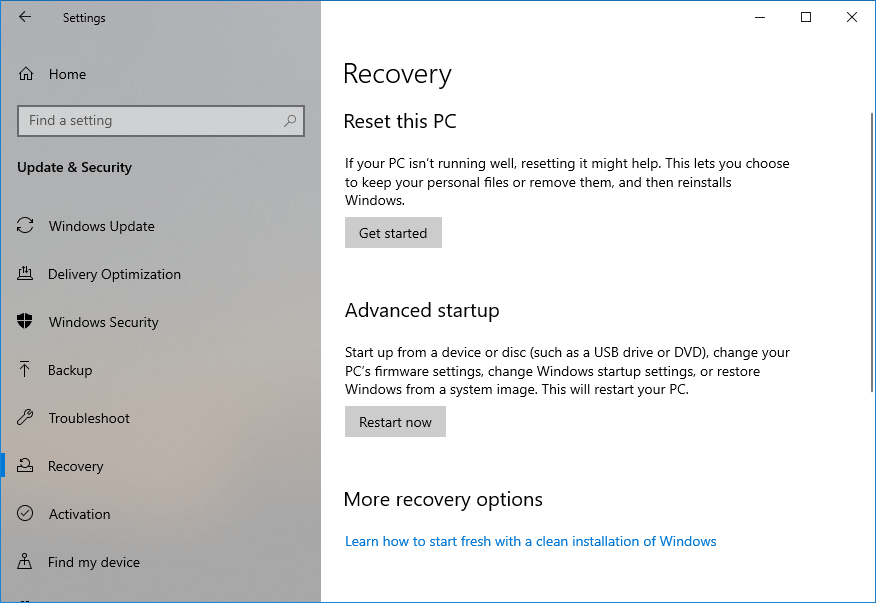Click the More recovery options heading
Screen dimensions: 876x603
coord(443,499)
